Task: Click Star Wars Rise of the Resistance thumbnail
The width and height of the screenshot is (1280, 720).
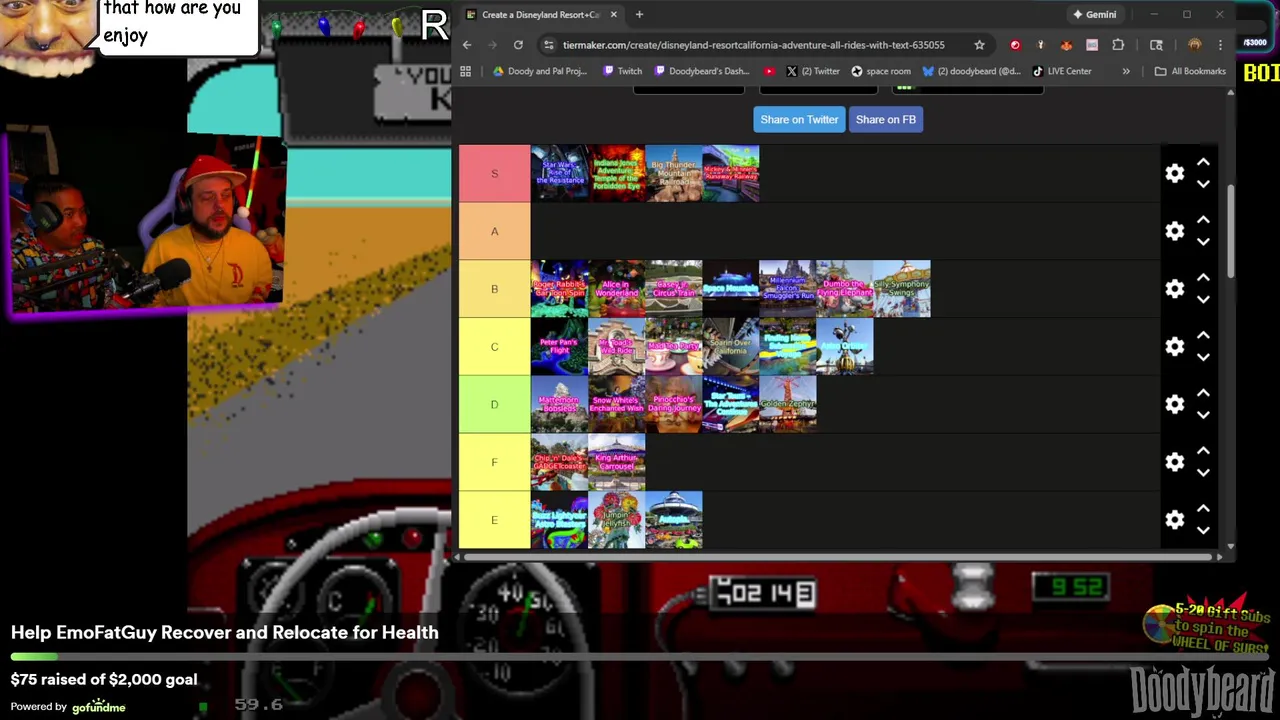Action: [559, 174]
